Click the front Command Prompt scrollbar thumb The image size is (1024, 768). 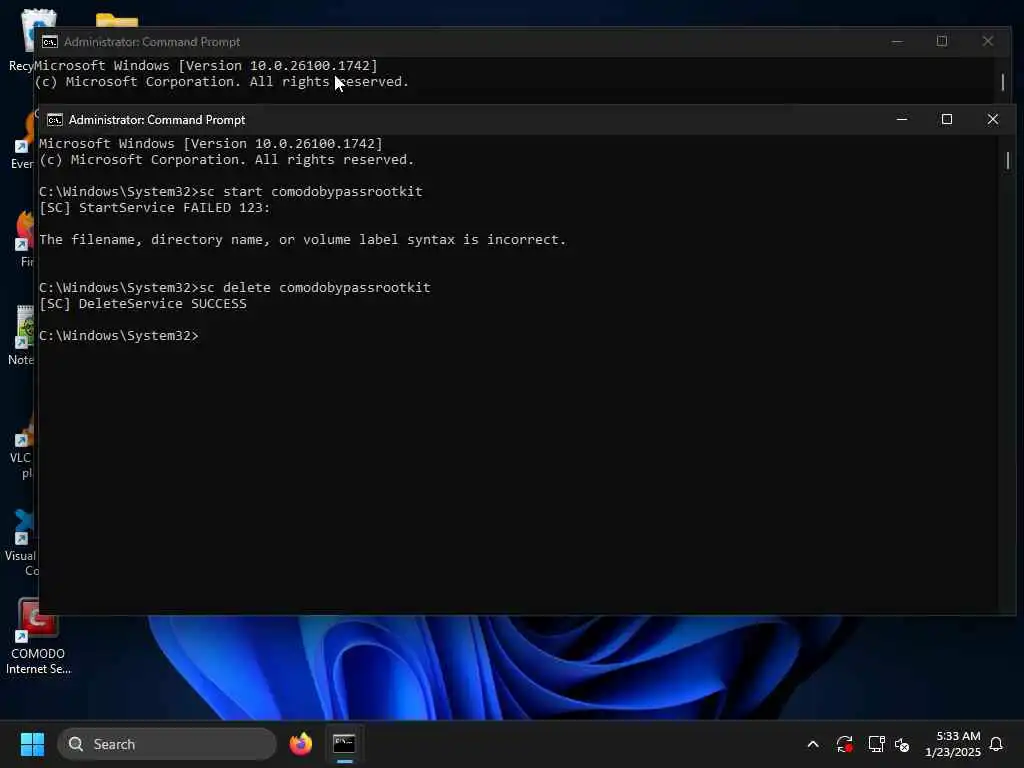coord(1008,160)
